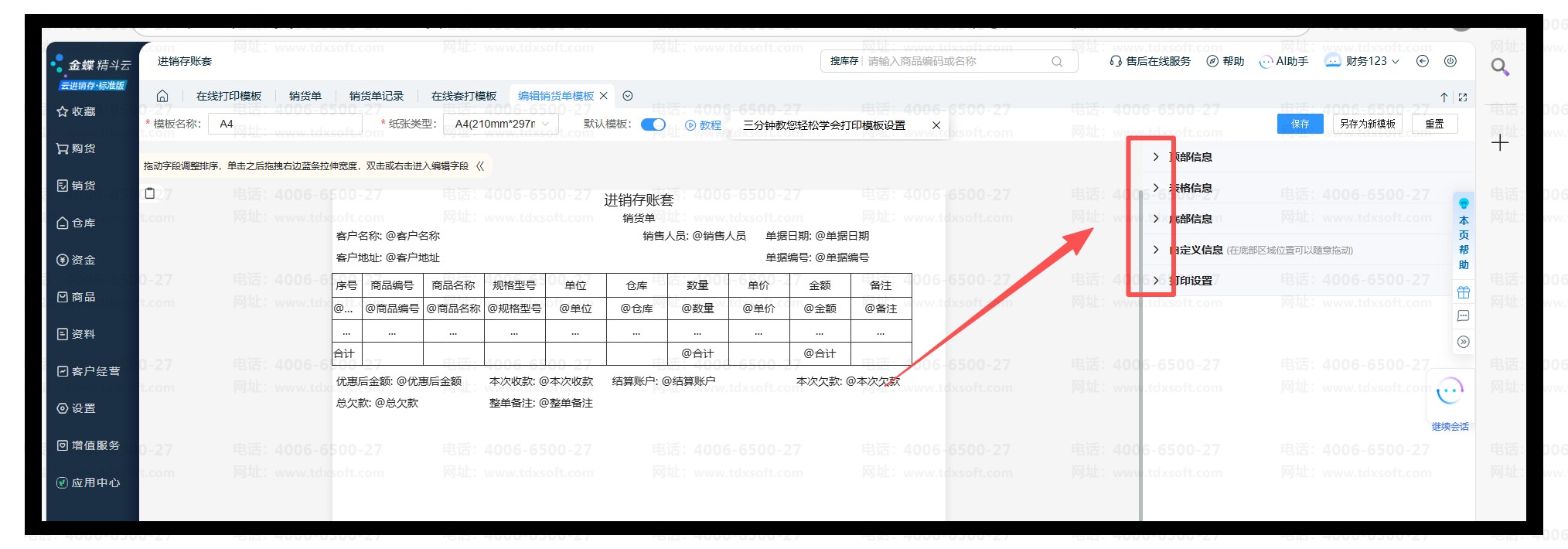Open 继续会话 chat robot

[x=1450, y=393]
